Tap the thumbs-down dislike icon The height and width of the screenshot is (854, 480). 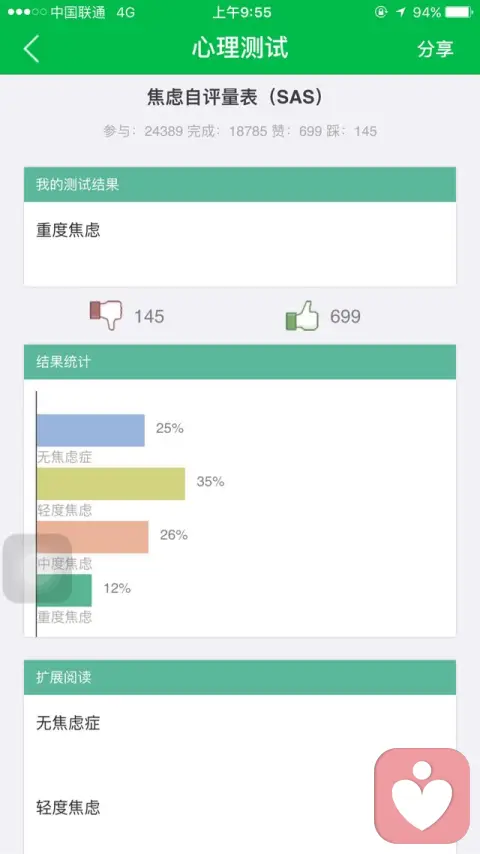(106, 315)
